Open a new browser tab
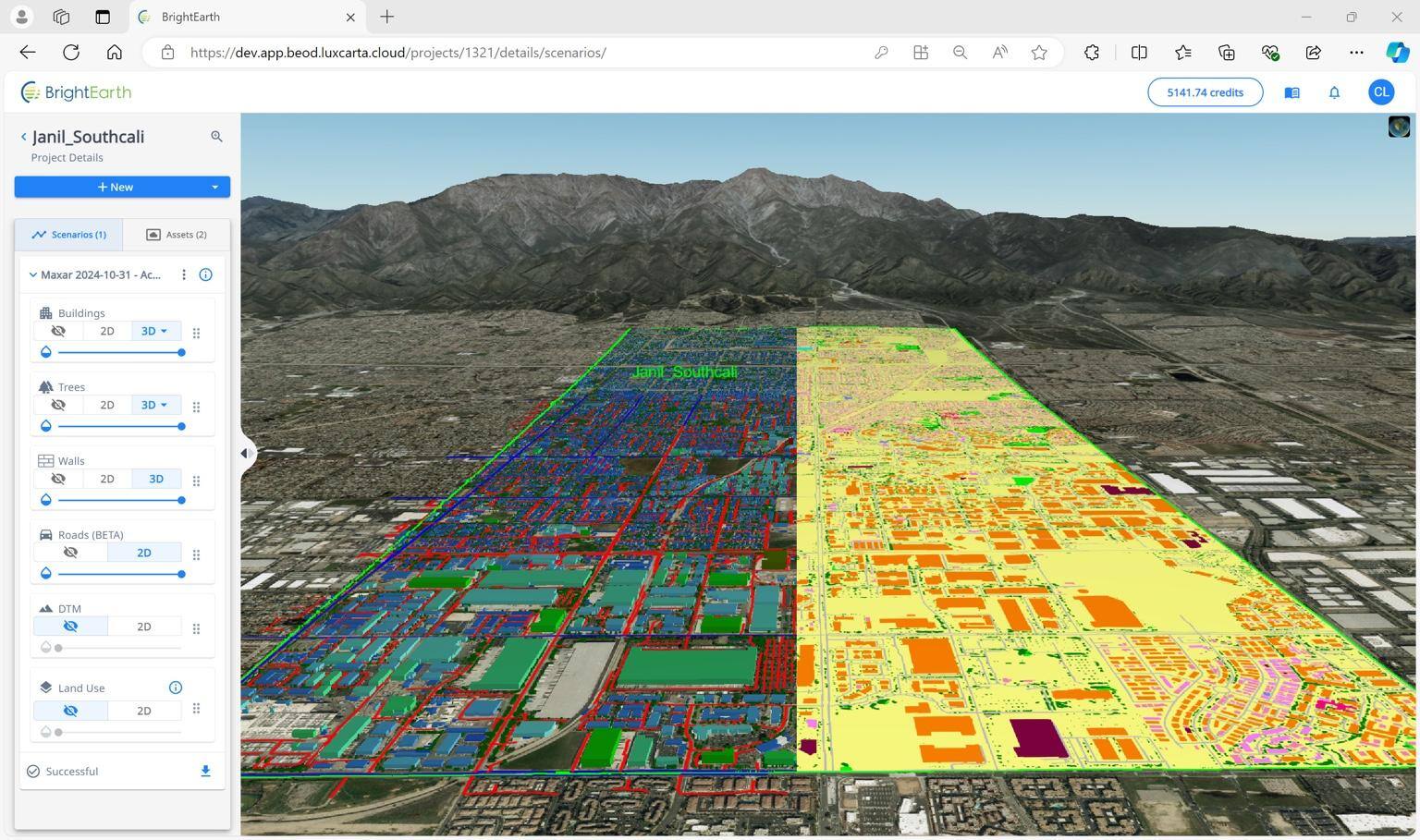The image size is (1420, 840). [387, 17]
